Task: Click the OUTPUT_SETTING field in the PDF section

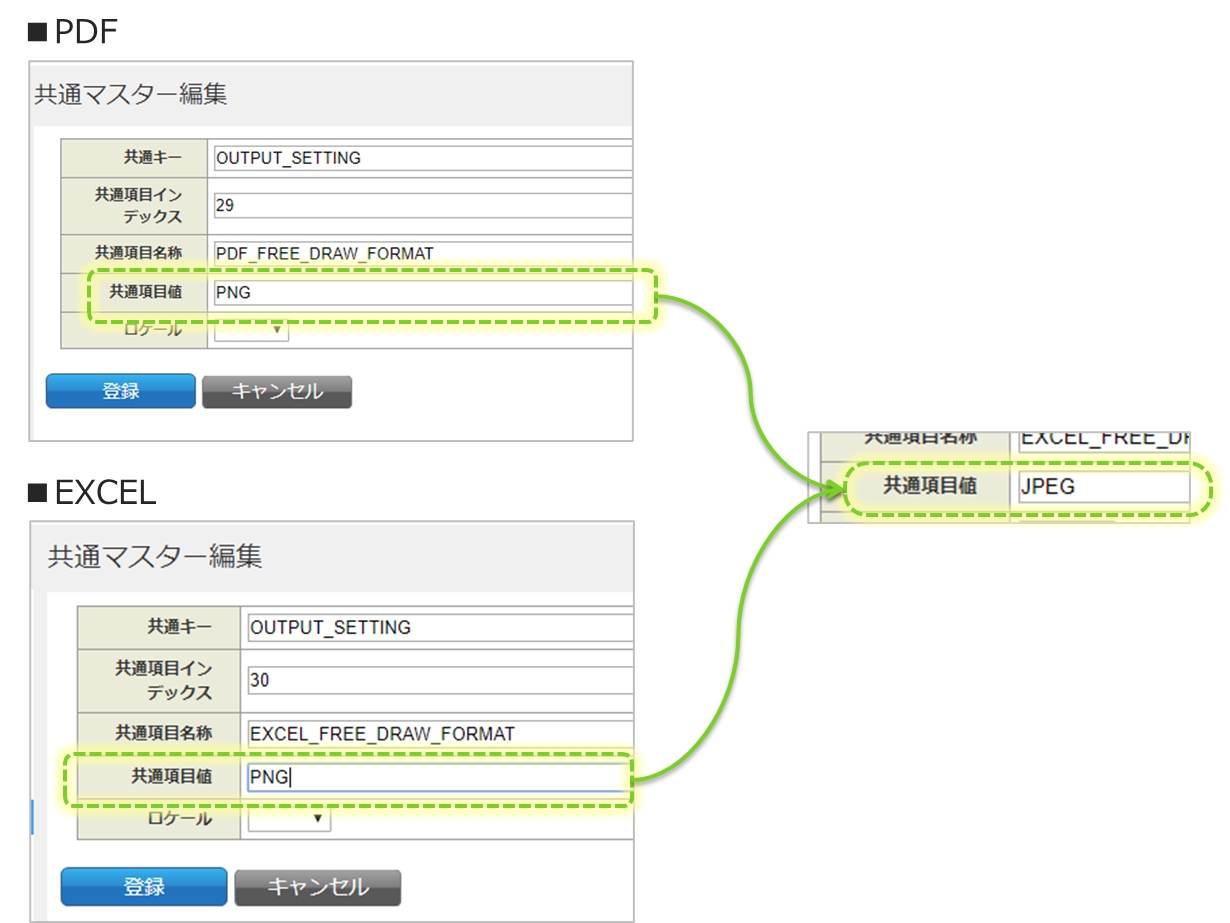Action: click(422, 158)
